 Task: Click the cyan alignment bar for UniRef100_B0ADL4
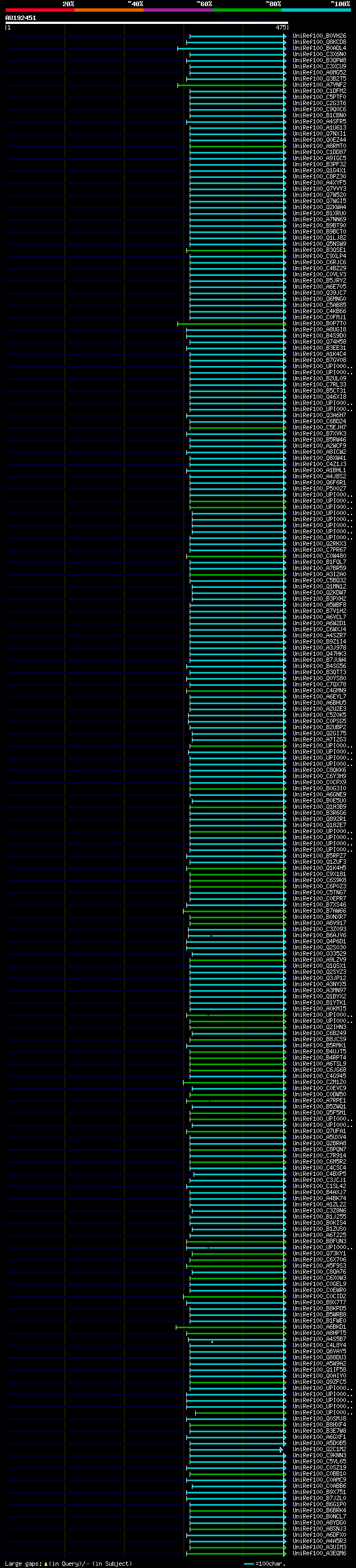pyautogui.click(x=232, y=48)
